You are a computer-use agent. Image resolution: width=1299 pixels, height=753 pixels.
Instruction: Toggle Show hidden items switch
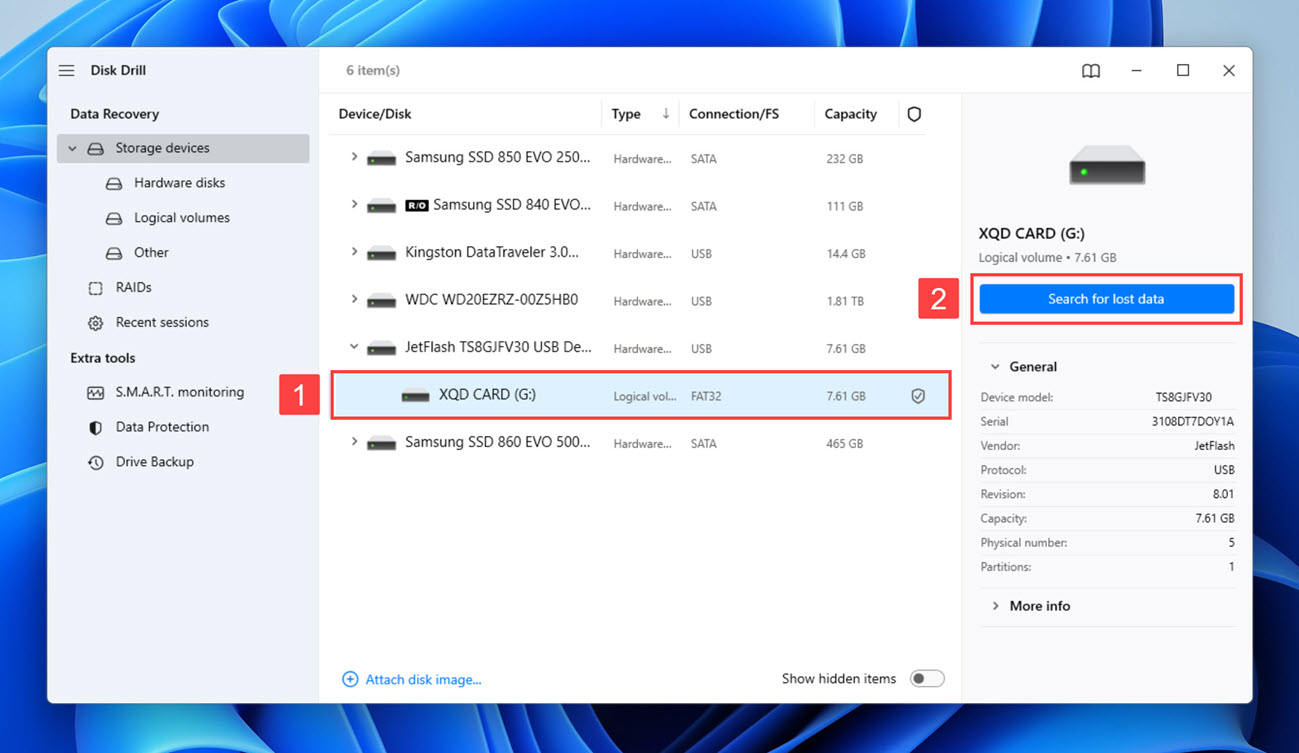(x=926, y=679)
